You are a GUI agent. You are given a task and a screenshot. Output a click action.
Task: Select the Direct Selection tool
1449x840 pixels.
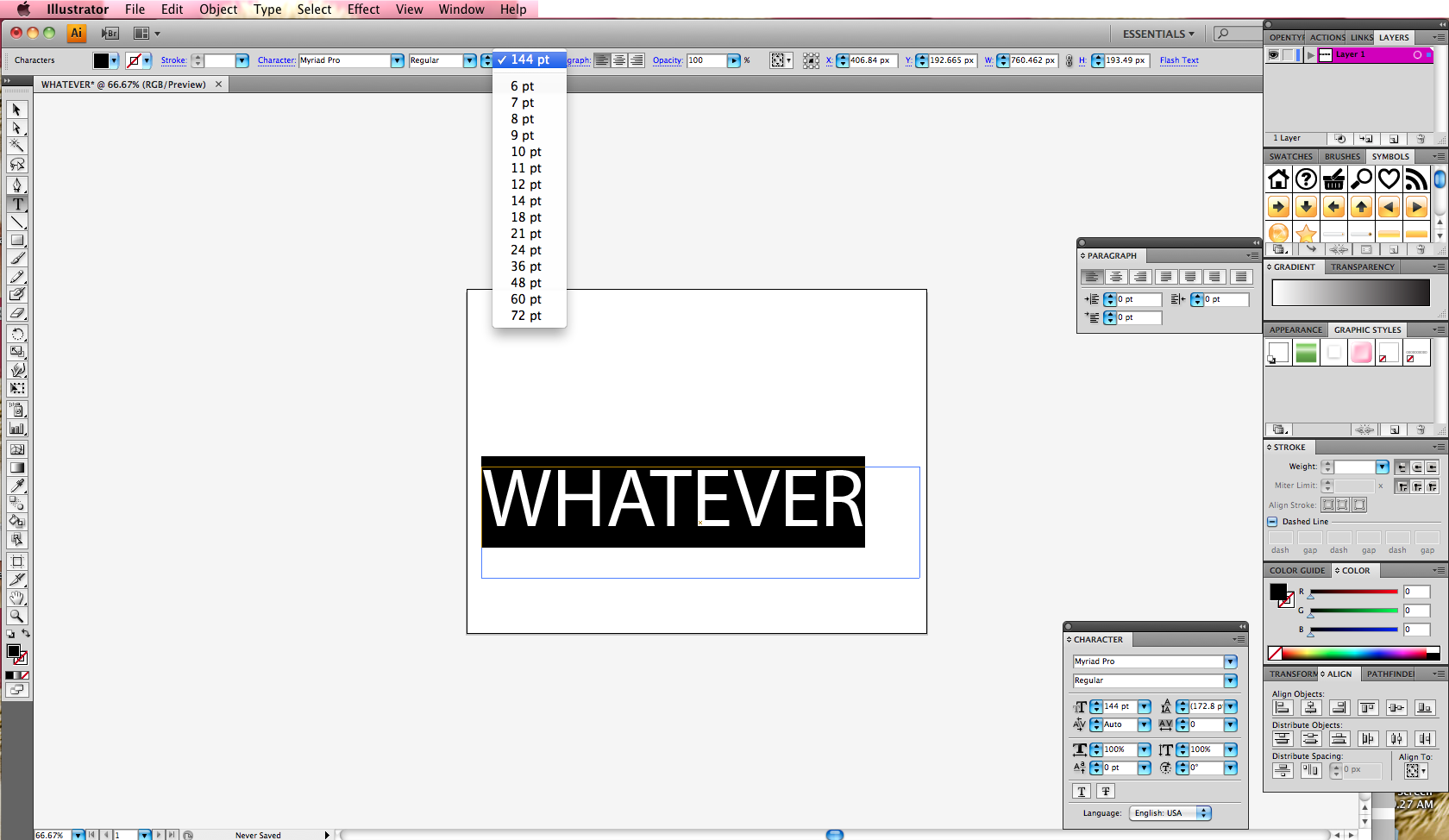[16, 128]
